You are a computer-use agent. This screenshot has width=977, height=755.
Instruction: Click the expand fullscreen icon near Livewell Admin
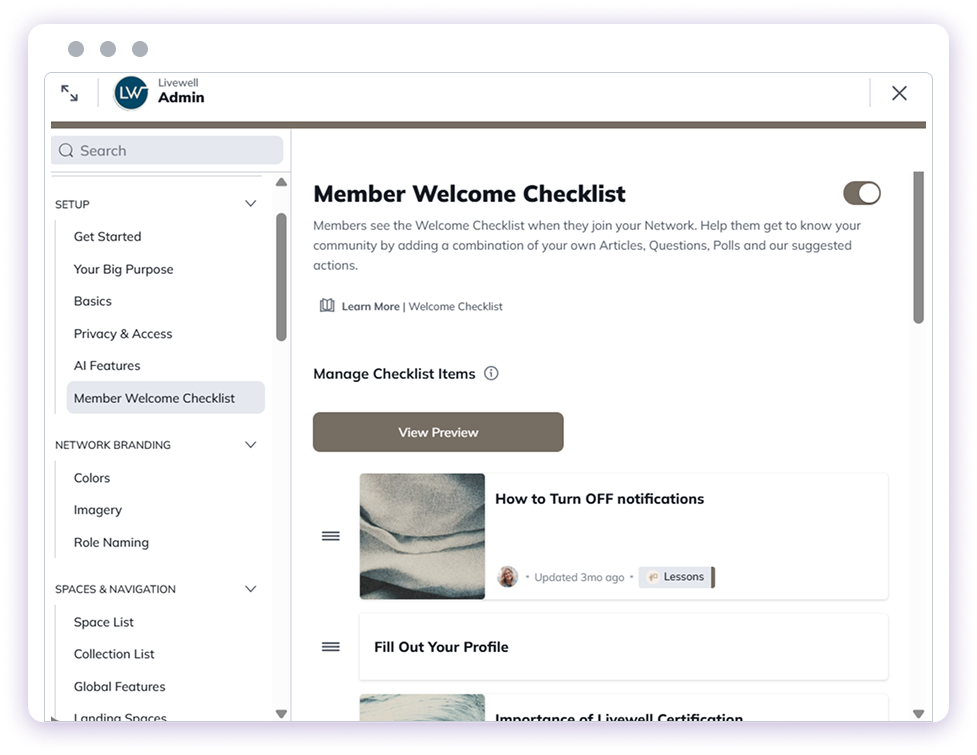coord(68,92)
